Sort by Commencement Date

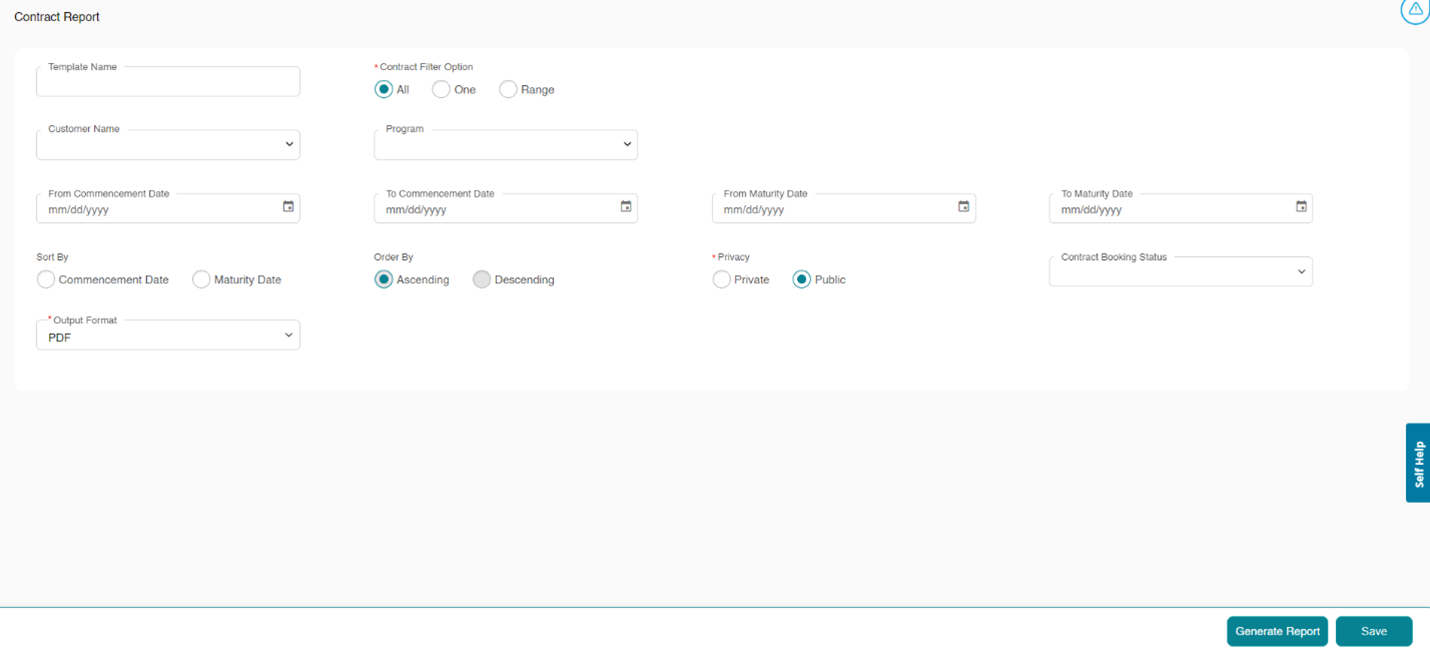coord(46,280)
